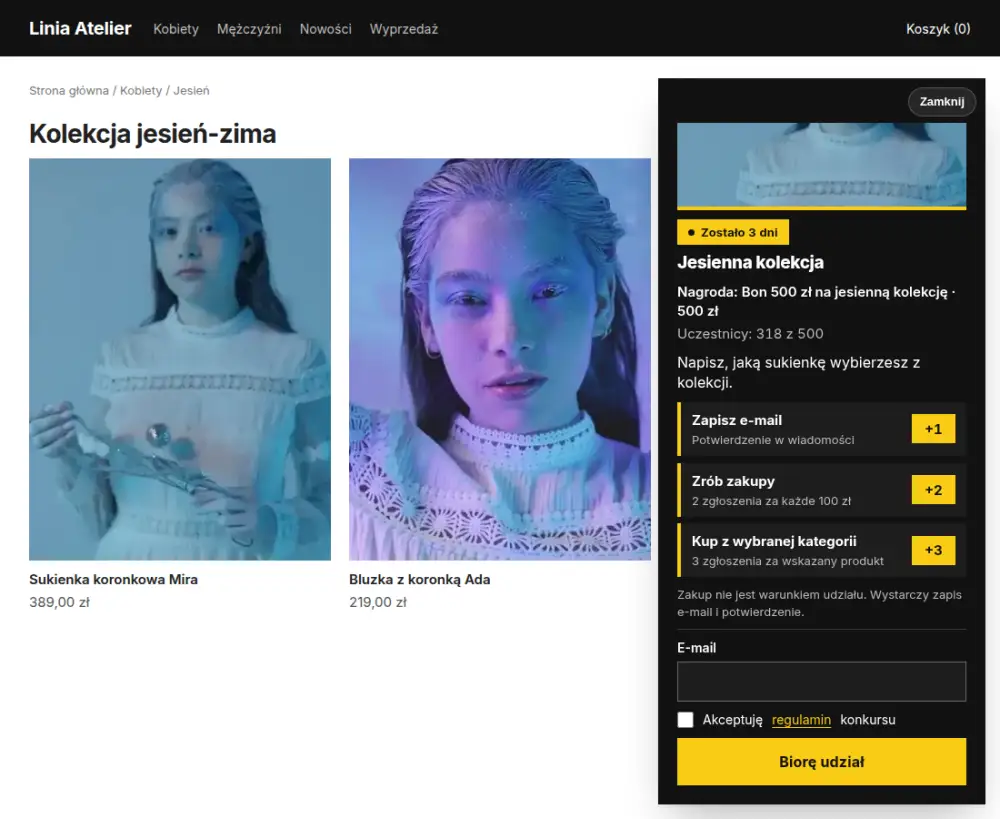Open Koszyk (0) cart link
1000x819 pixels.
938,29
